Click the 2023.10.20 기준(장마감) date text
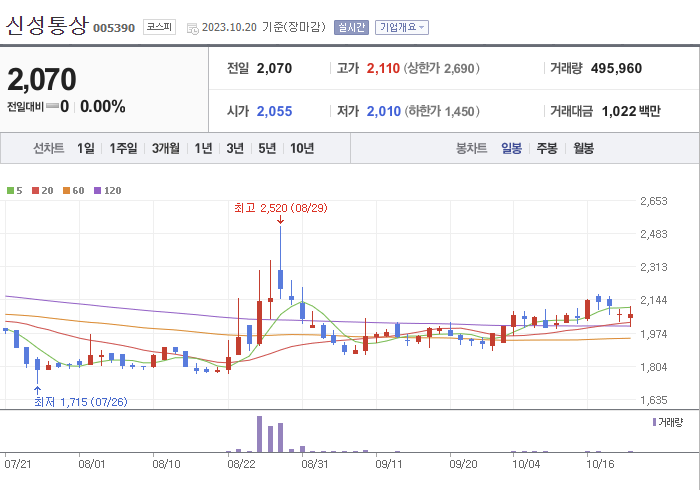The width and height of the screenshot is (700, 490). [x=263, y=27]
